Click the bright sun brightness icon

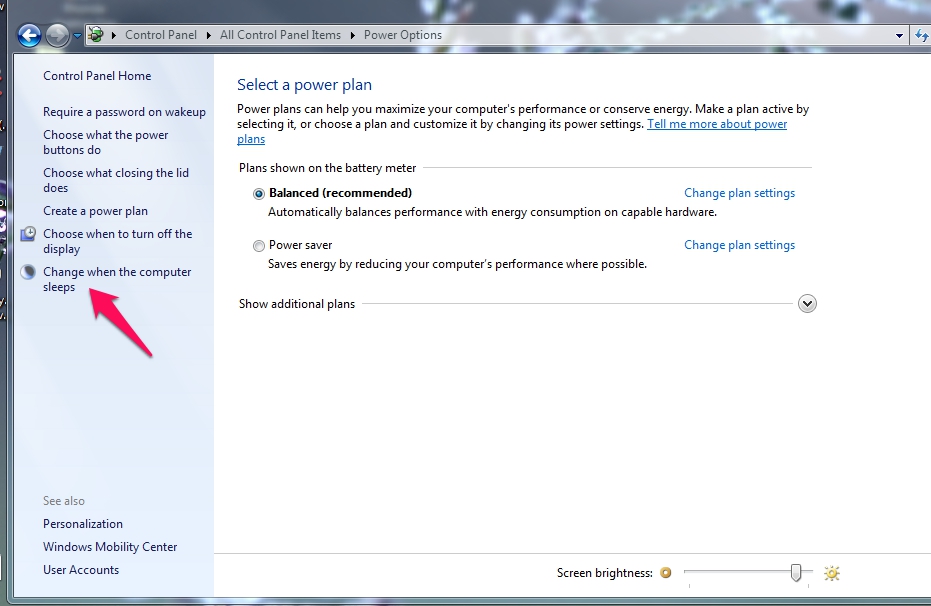(832, 573)
